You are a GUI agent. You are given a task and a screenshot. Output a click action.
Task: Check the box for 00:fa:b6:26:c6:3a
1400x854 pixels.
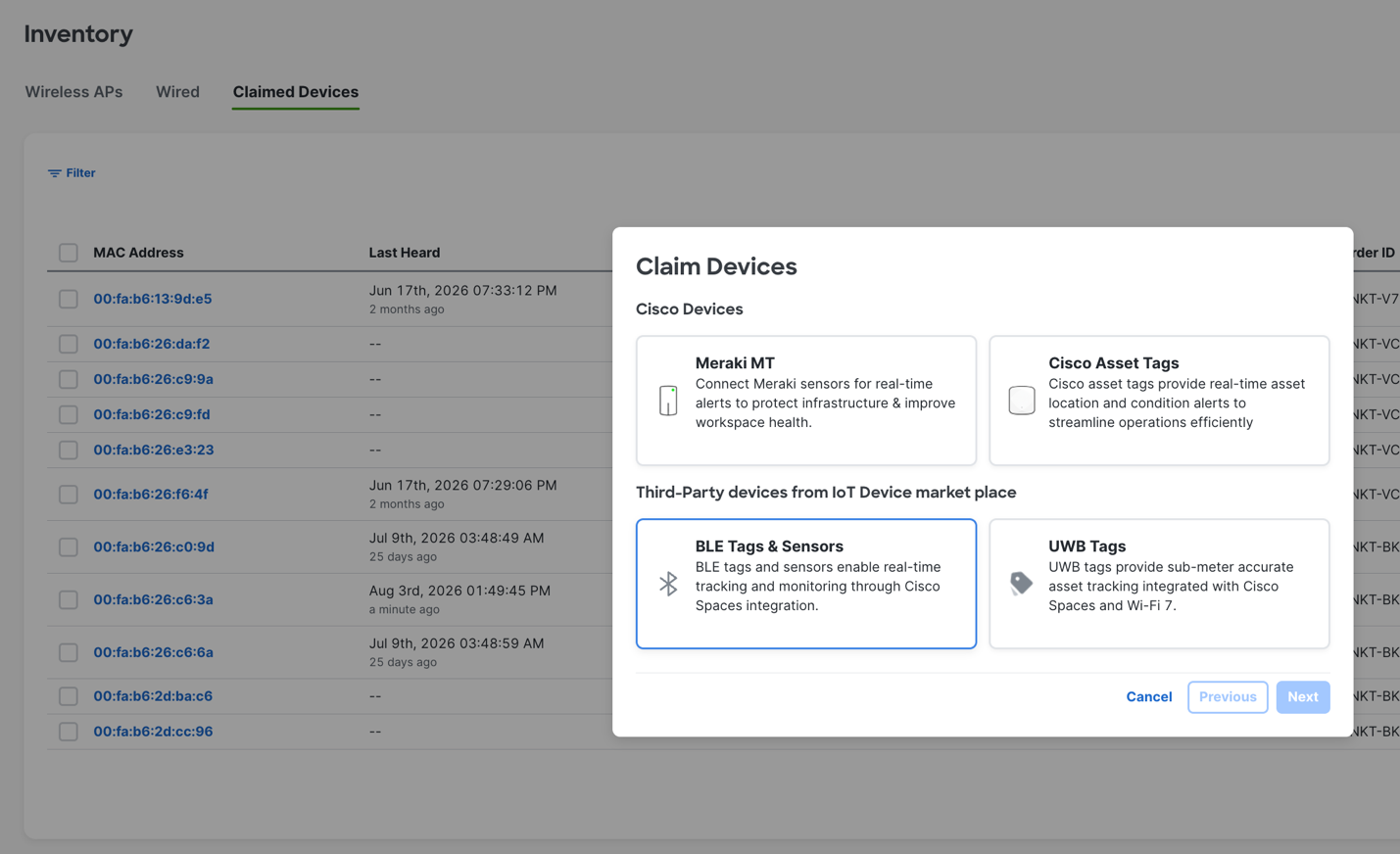69,599
